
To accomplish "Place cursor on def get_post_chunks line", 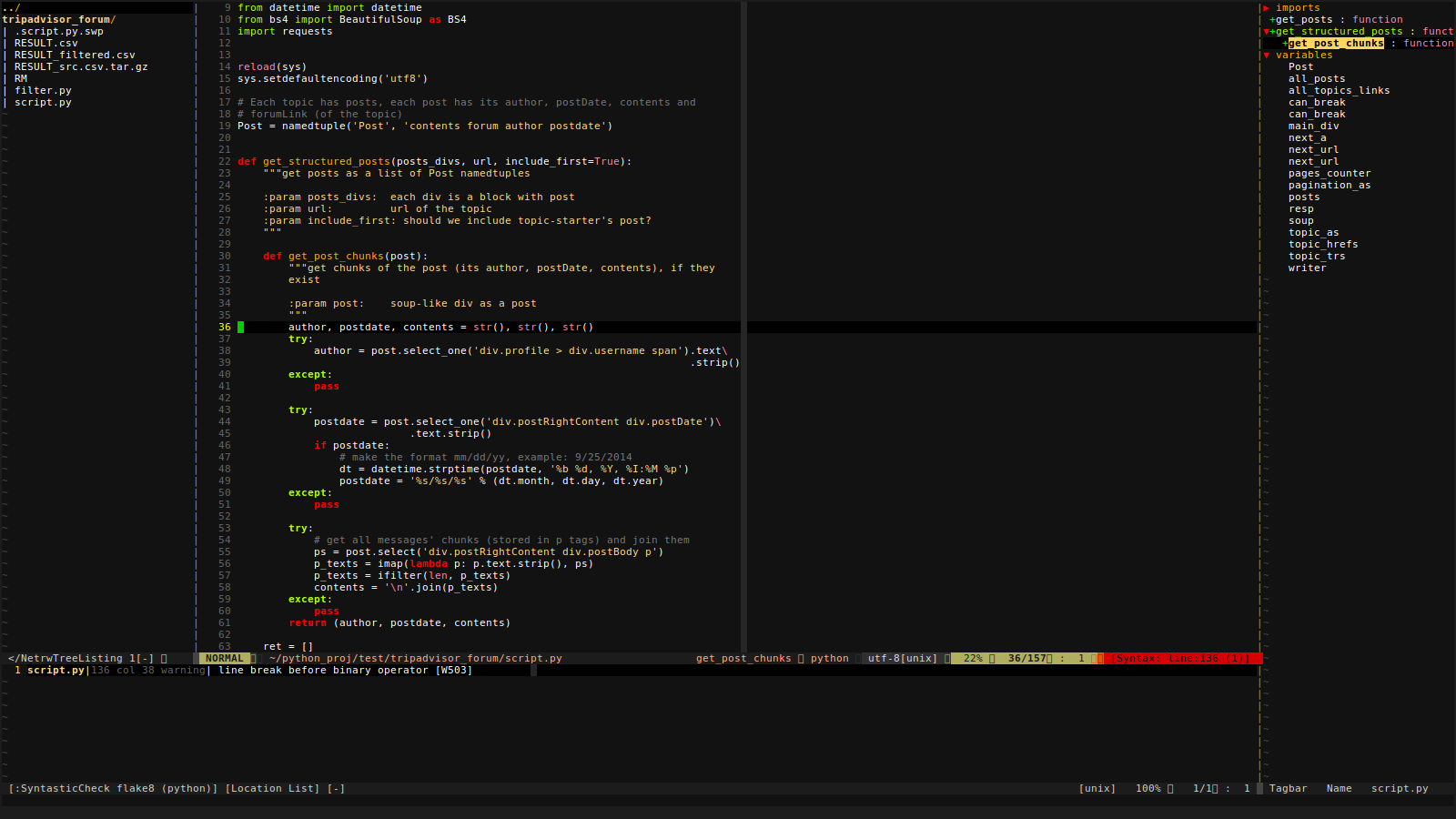I will (346, 256).
